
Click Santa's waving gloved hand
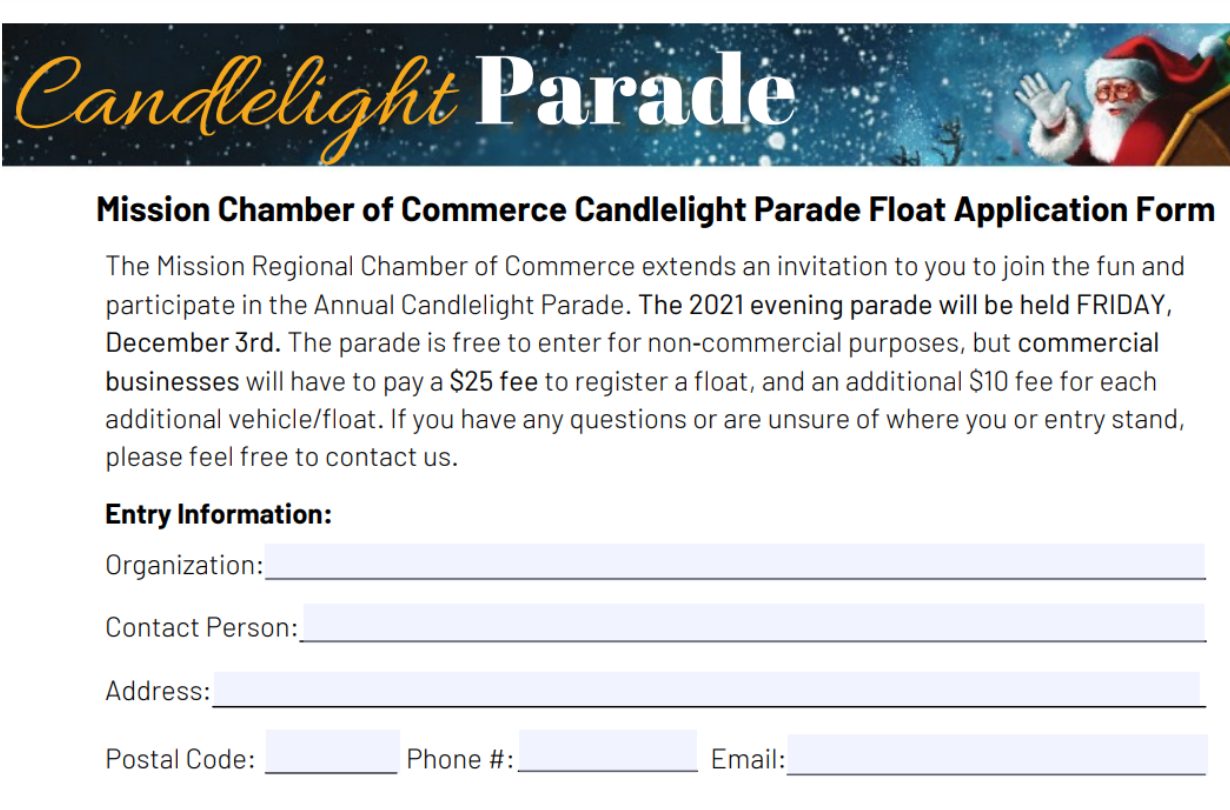tap(1042, 99)
